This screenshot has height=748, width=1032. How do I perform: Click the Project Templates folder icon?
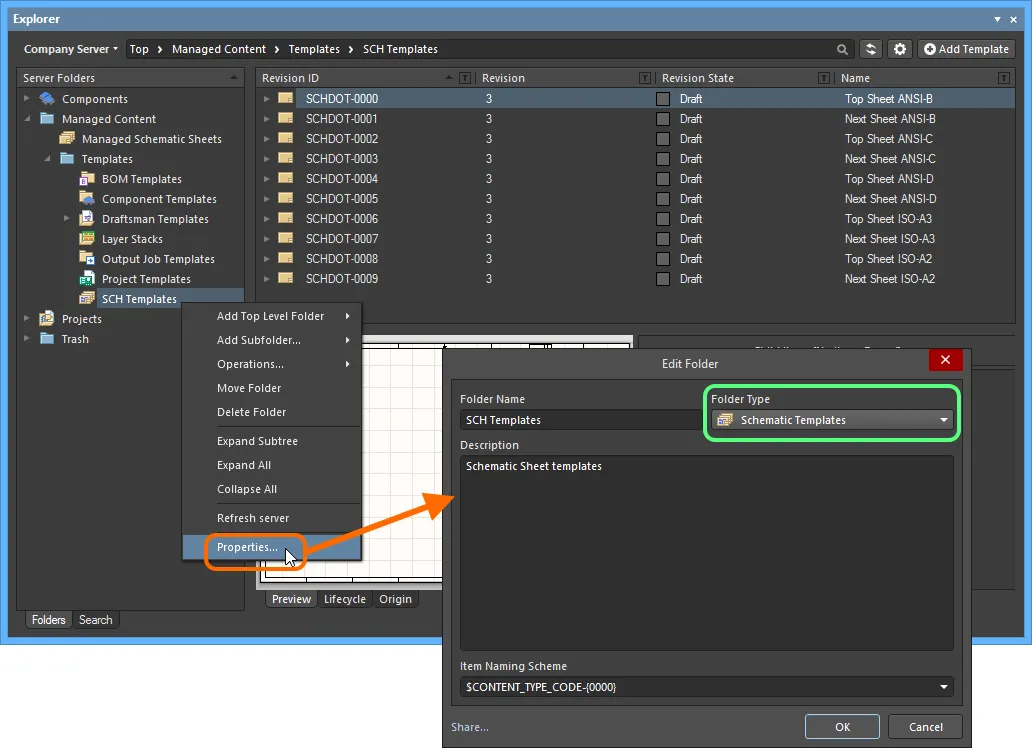tap(87, 279)
